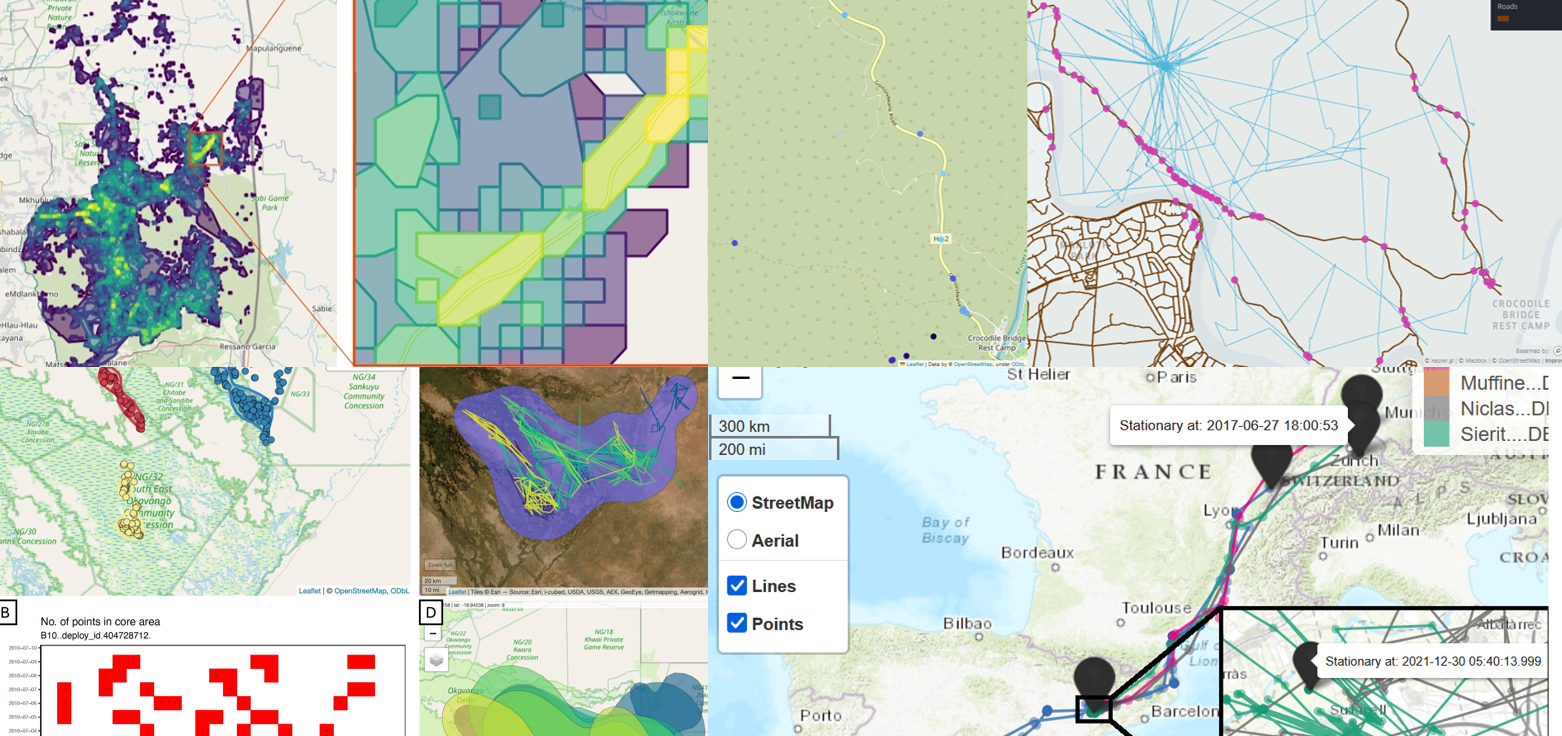Click the Niclas gray legend swatch
Image resolution: width=1562 pixels, height=736 pixels.
click(1437, 409)
